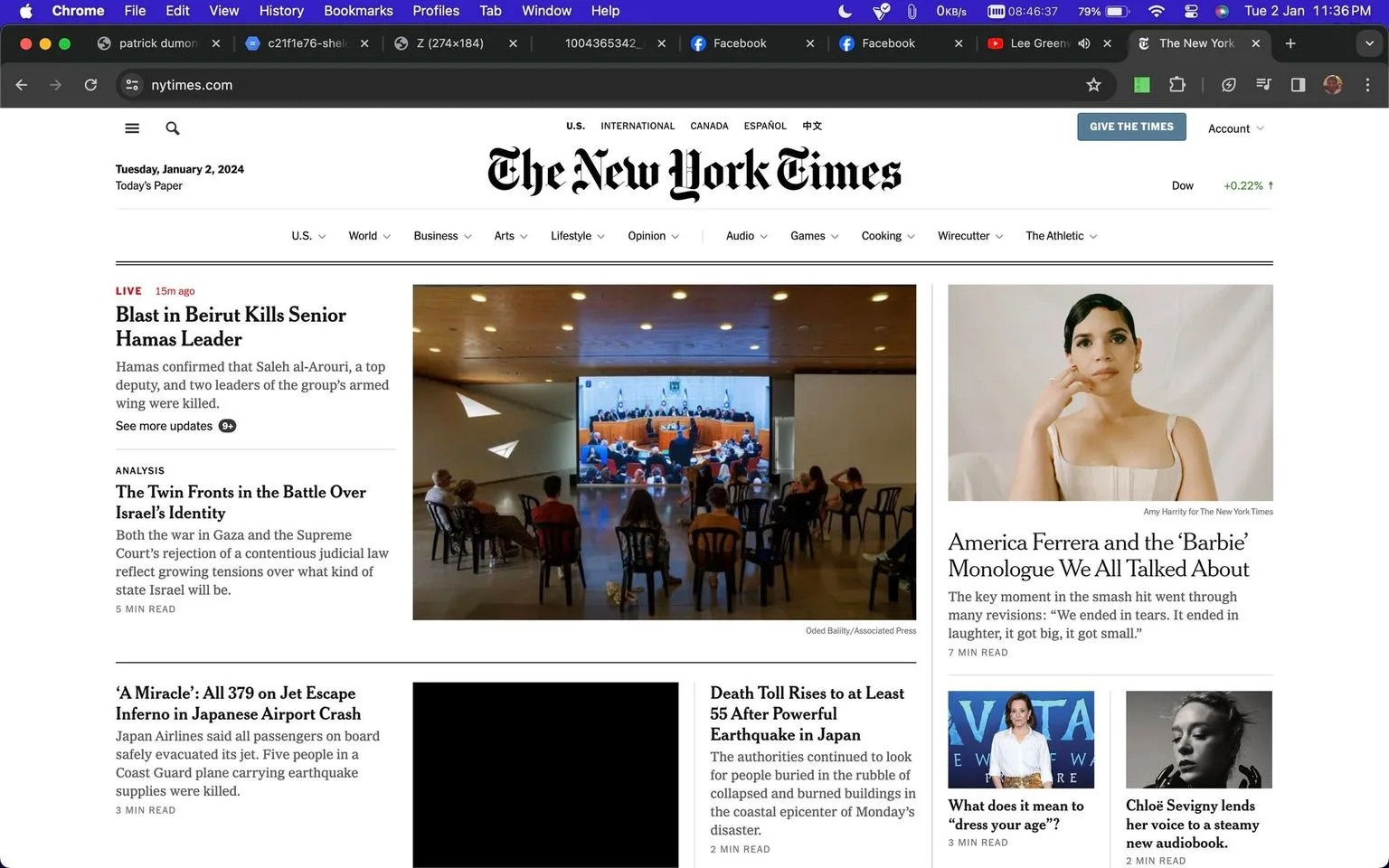Read 'The Twin Fronts in the Battle Over Israel's Identity'
The image size is (1389, 868).
pyautogui.click(x=241, y=502)
